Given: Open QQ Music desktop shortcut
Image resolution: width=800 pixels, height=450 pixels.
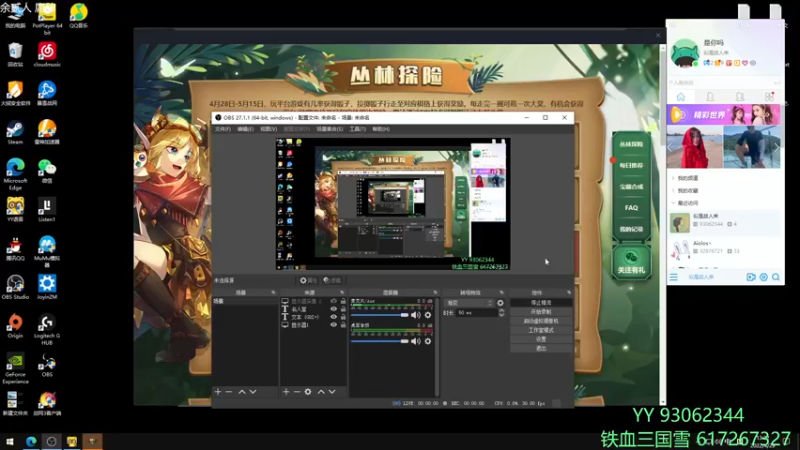Looking at the screenshot, I should (x=79, y=15).
